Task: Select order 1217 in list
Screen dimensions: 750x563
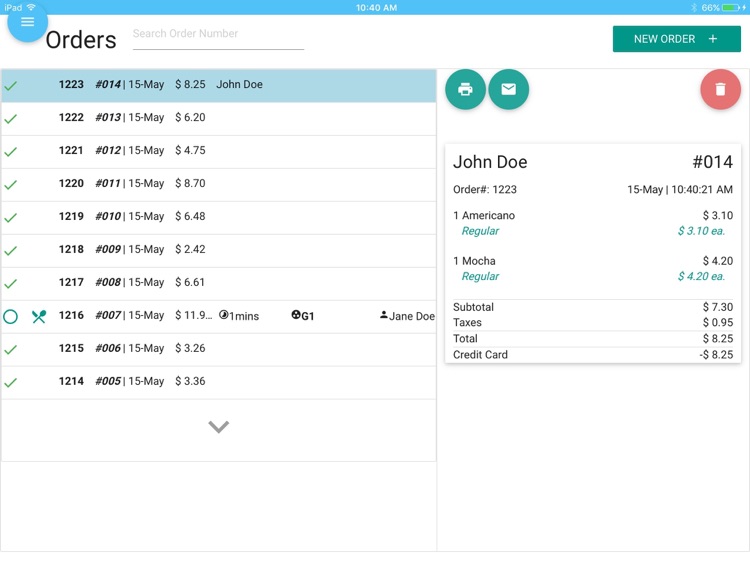Action: 219,283
